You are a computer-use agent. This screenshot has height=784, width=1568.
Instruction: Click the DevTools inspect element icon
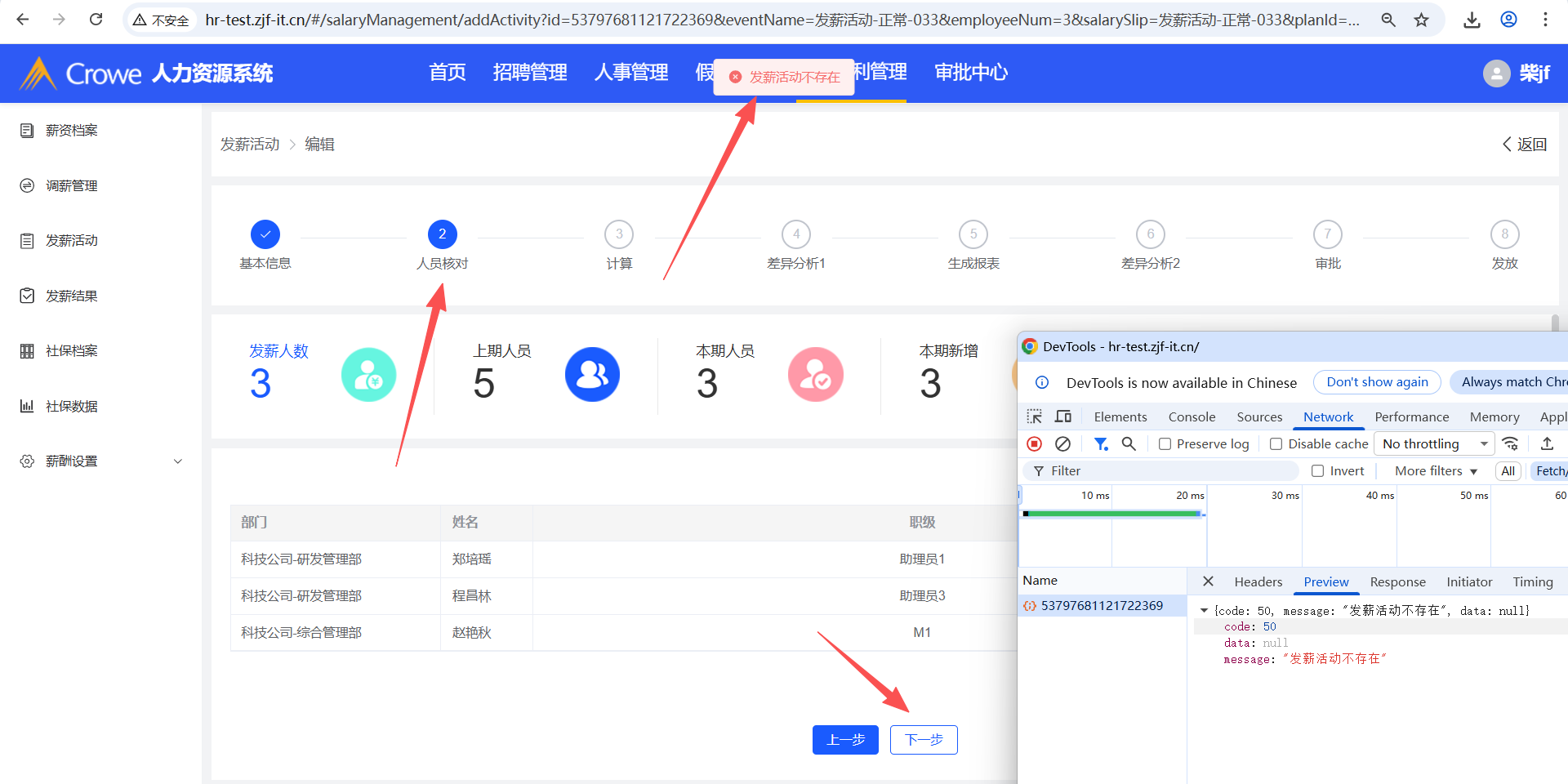tap(1035, 416)
